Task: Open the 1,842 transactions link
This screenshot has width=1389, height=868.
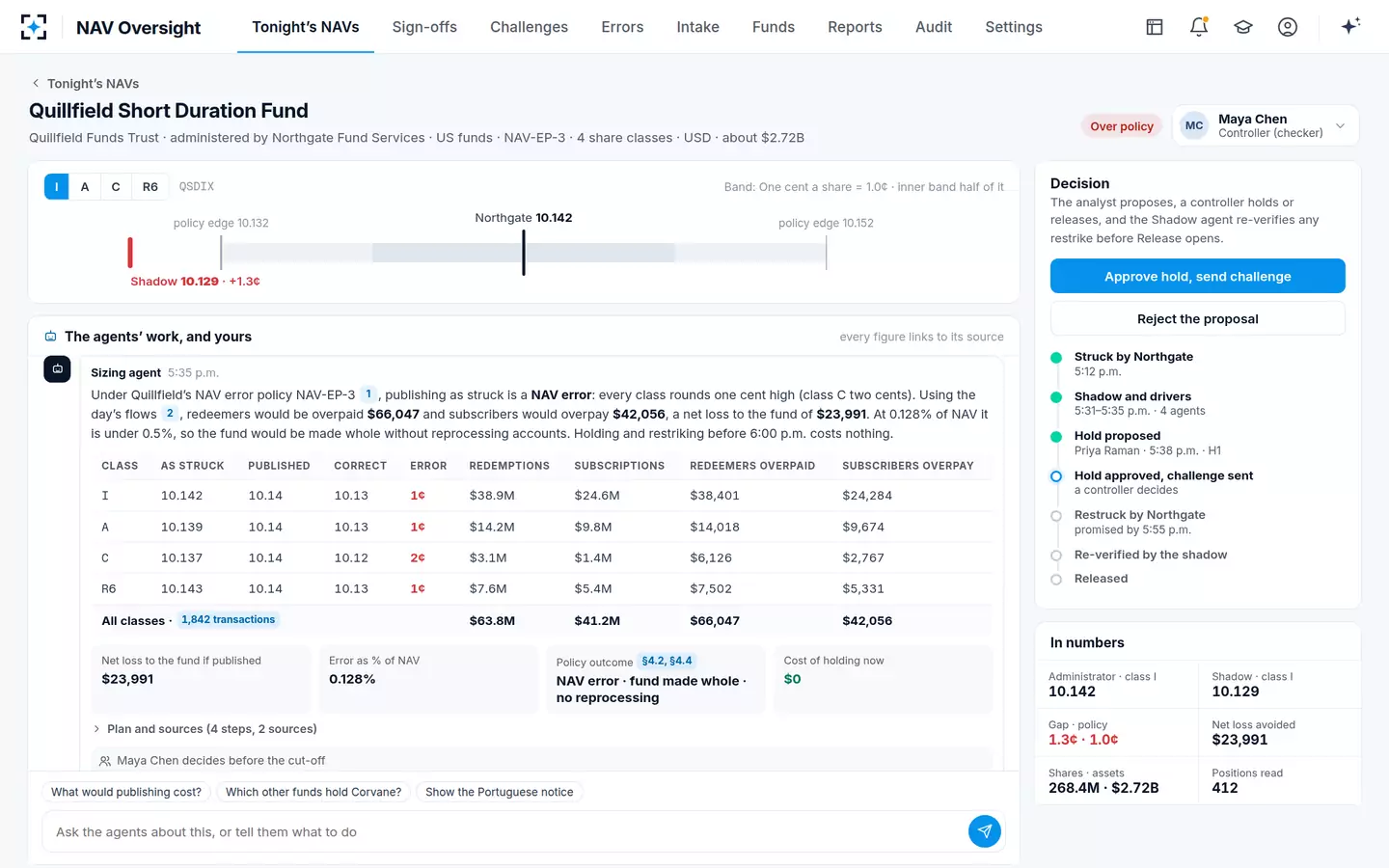Action: click(228, 620)
